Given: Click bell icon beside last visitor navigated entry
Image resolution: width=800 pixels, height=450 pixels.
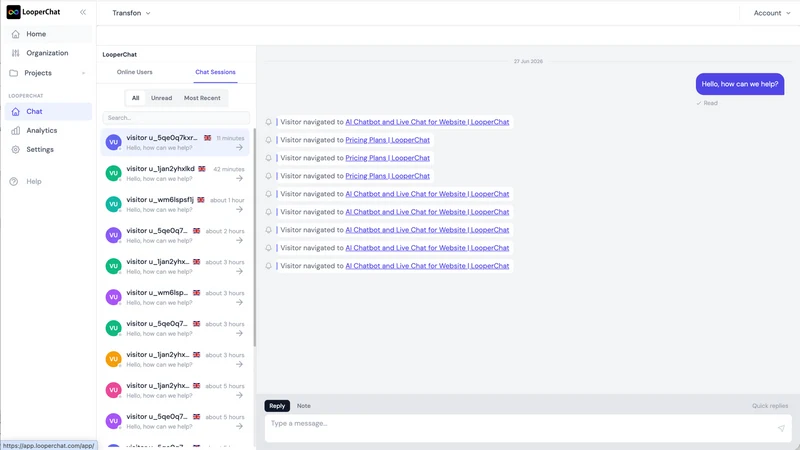Looking at the screenshot, I should pos(268,266).
